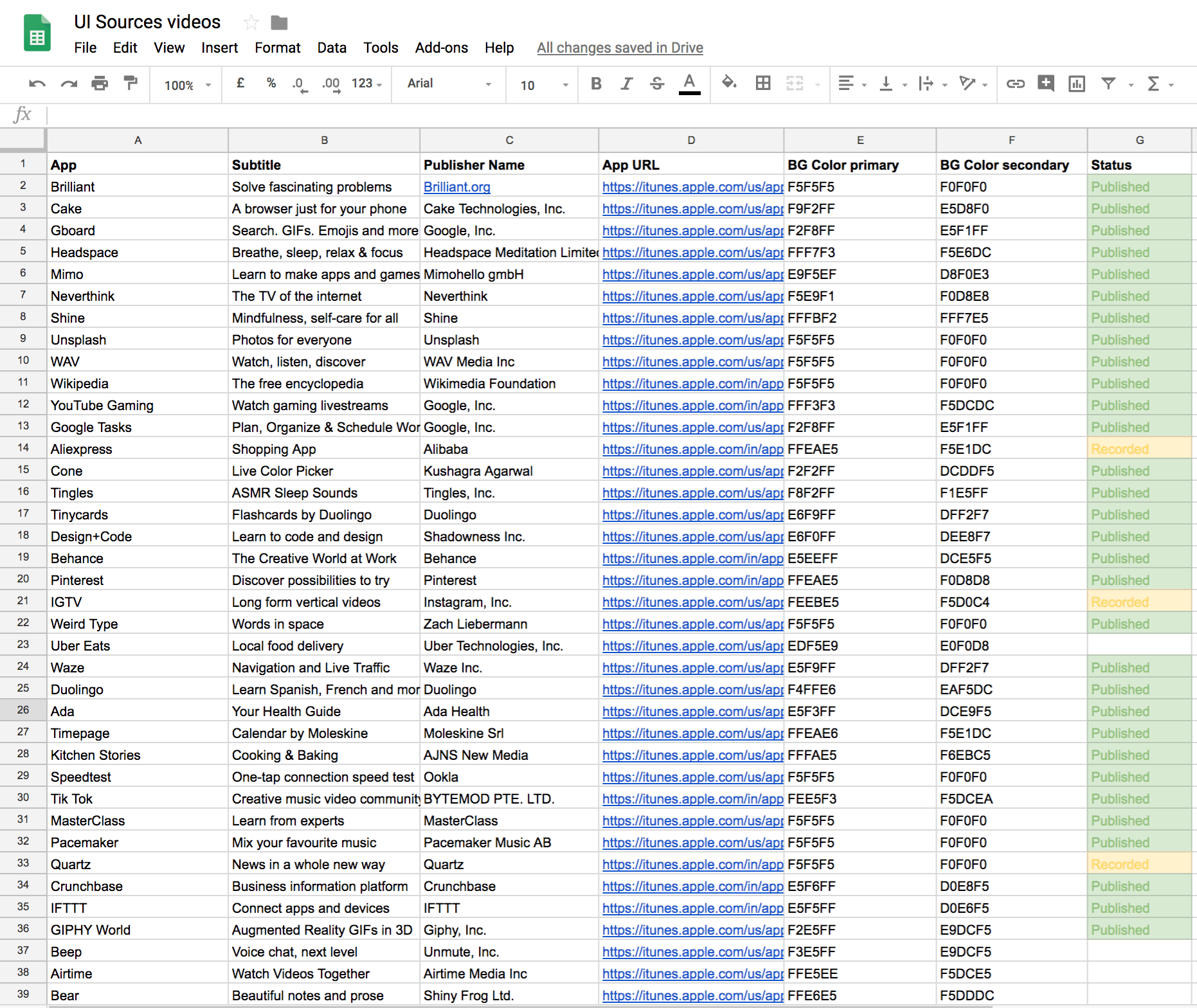Format as percent
This screenshot has width=1197, height=1008.
[271, 83]
